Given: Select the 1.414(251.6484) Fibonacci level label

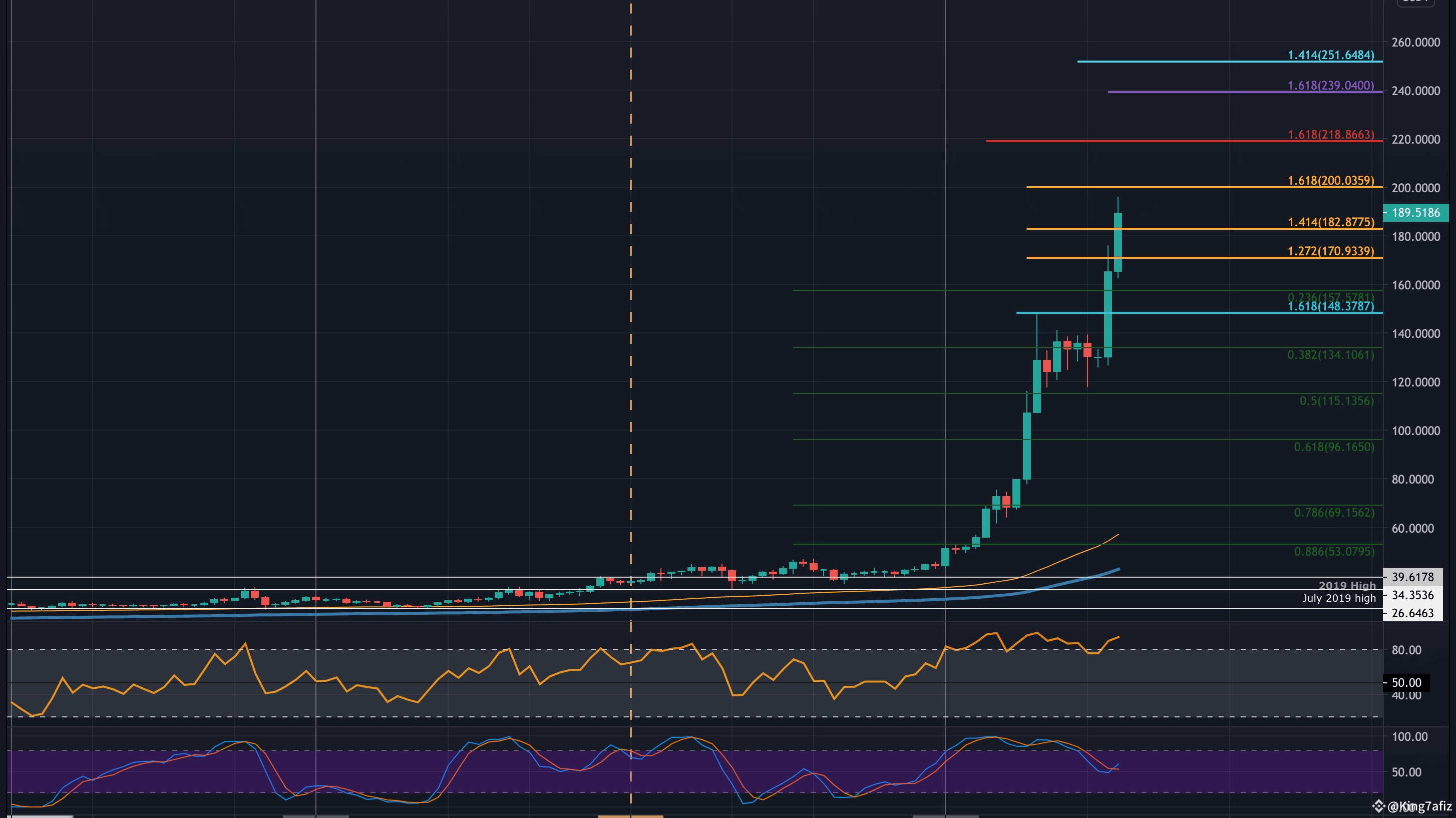Looking at the screenshot, I should click(1330, 55).
